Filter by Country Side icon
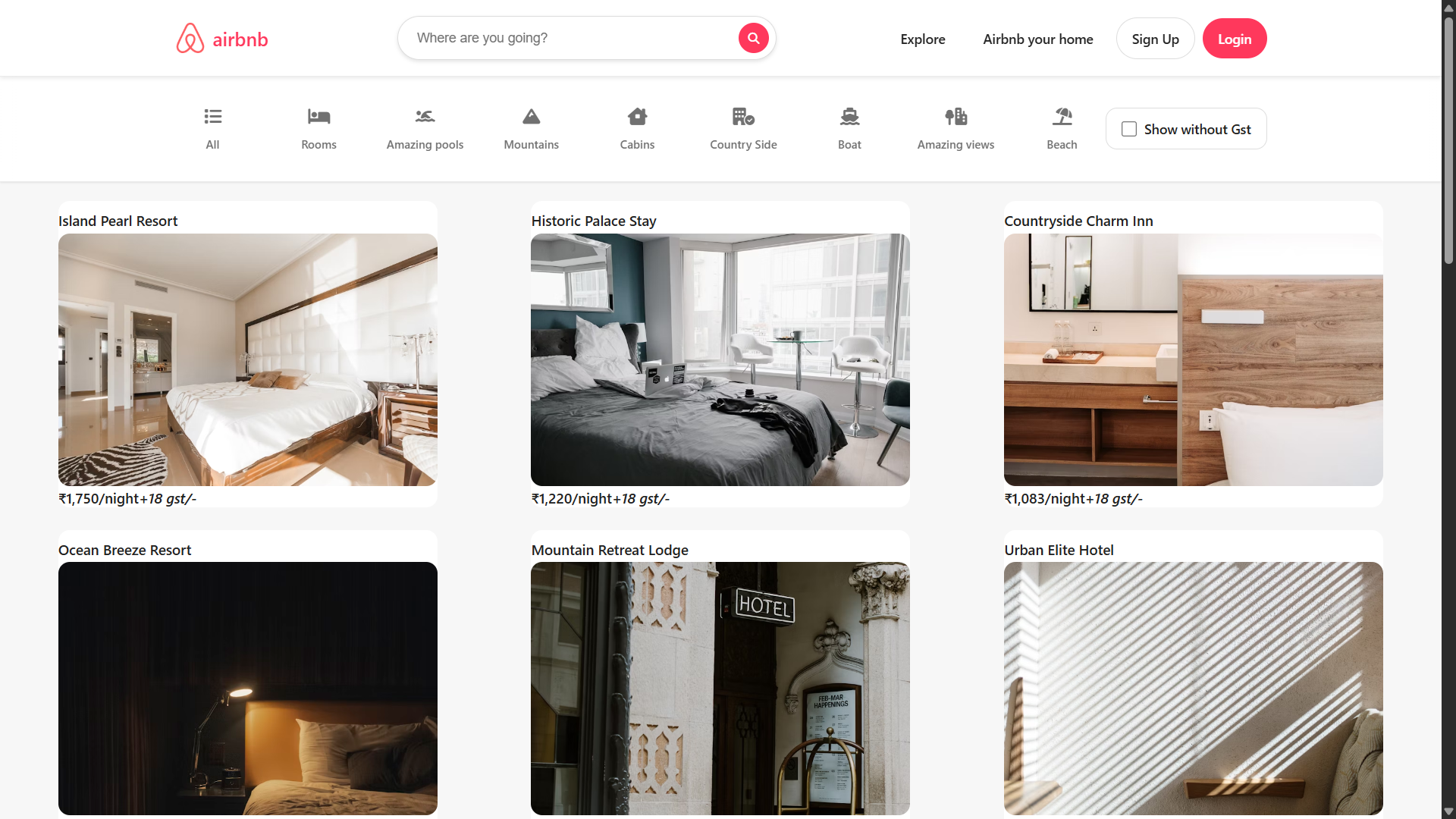This screenshot has height=819, width=1456. [x=743, y=117]
